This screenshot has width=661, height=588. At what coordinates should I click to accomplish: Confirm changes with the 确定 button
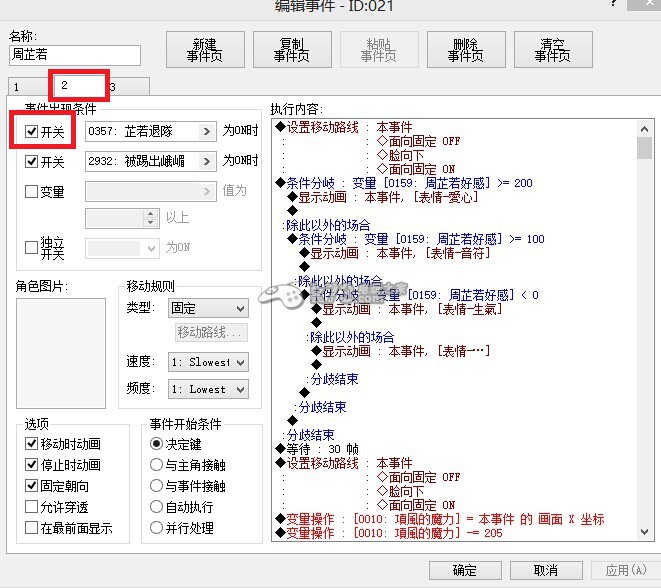click(x=464, y=570)
